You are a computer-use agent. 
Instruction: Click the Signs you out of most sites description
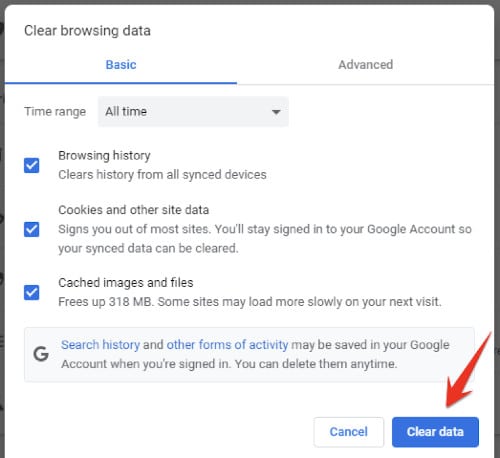265,239
